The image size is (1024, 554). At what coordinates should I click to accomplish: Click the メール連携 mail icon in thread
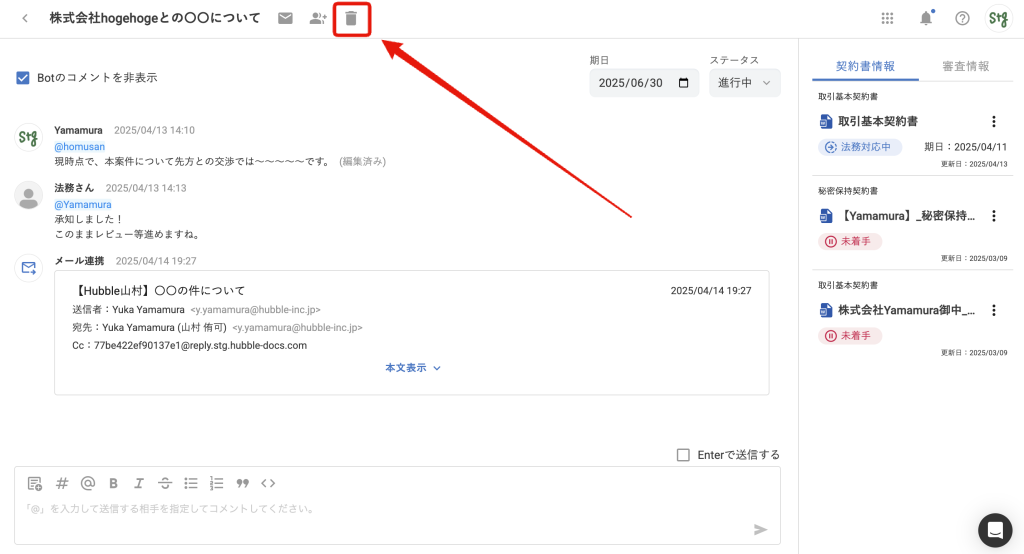click(29, 268)
